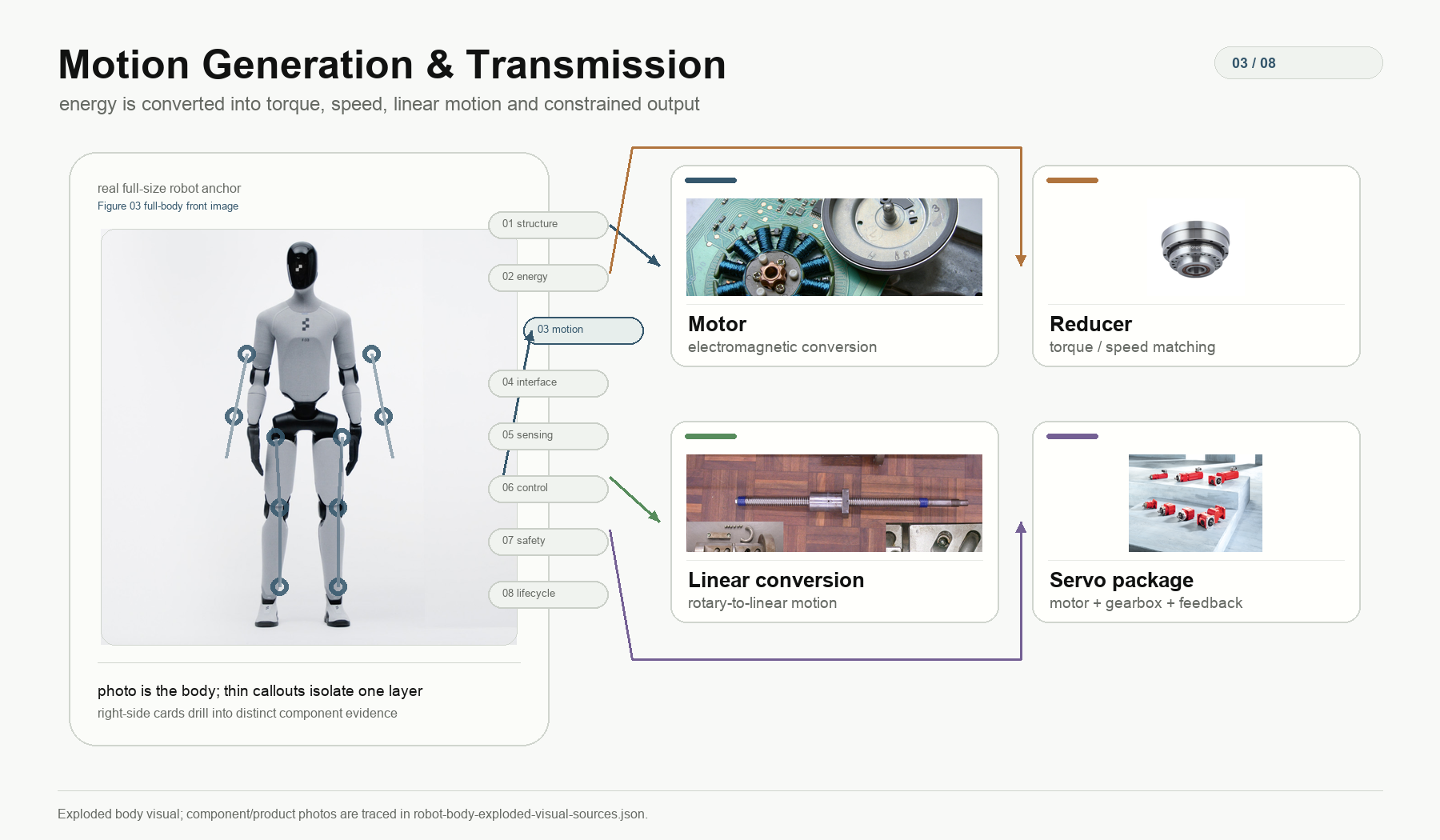Select the active 03 motion pill
Viewport: 1440px width, 840px height.
pyautogui.click(x=583, y=330)
